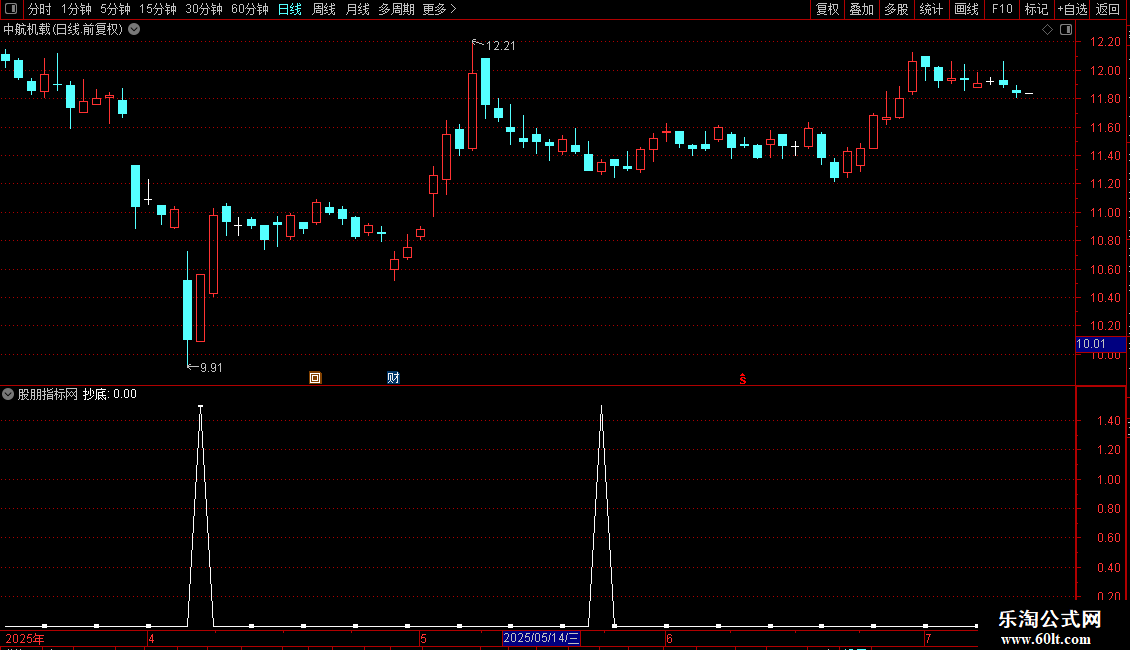Image resolution: width=1130 pixels, height=650 pixels.
Task: Open F10 company information
Action: pyautogui.click(x=1002, y=9)
